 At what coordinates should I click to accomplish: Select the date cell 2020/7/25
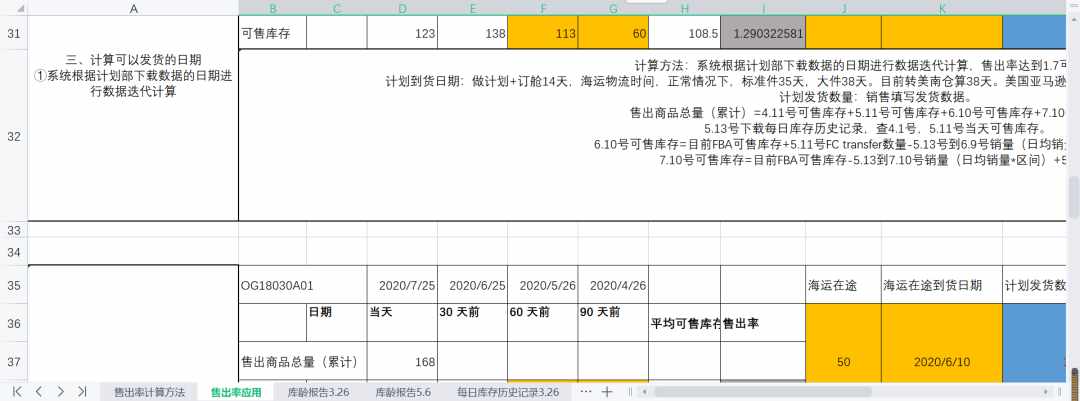(x=402, y=285)
